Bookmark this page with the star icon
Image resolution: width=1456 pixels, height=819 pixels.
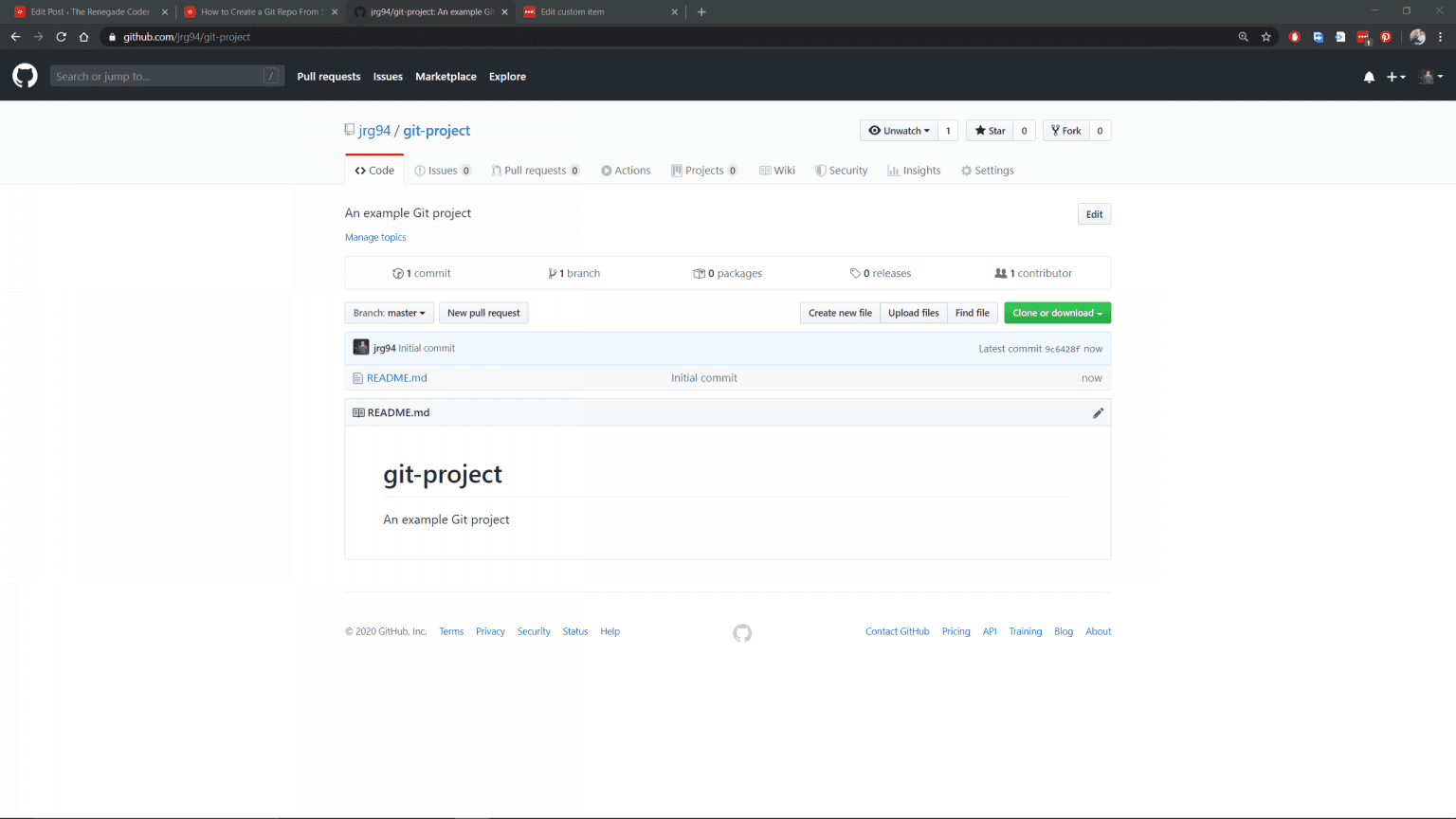(x=1265, y=37)
